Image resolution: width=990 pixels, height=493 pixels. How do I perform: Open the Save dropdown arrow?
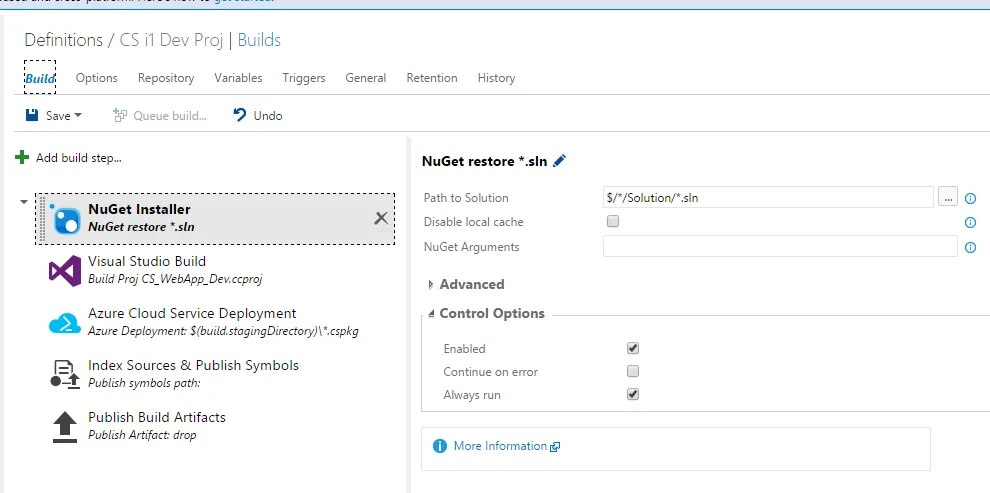(x=78, y=116)
